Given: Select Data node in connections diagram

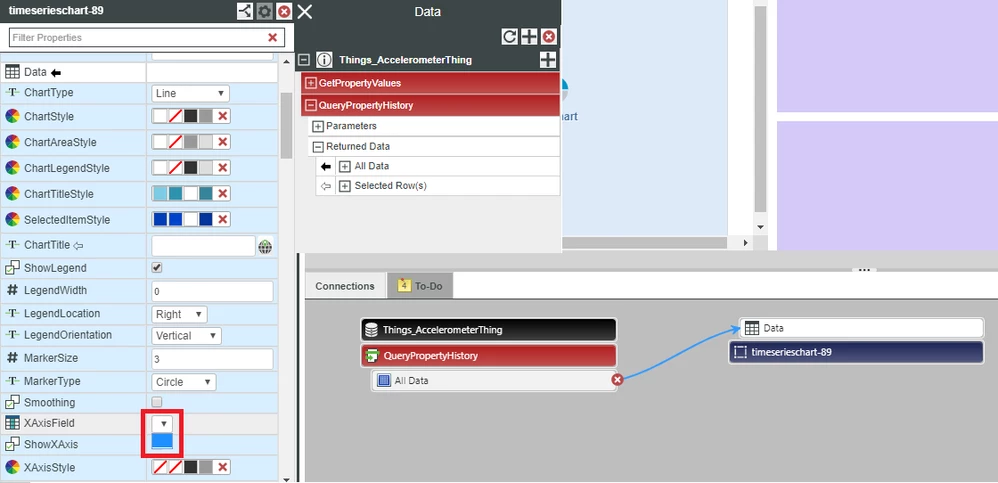Looking at the screenshot, I should (862, 328).
